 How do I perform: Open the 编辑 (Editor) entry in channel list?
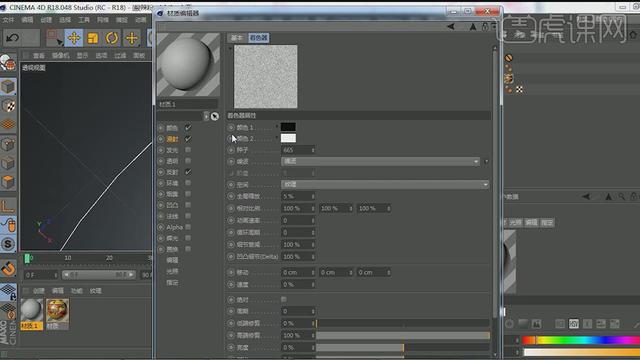[x=172, y=260]
